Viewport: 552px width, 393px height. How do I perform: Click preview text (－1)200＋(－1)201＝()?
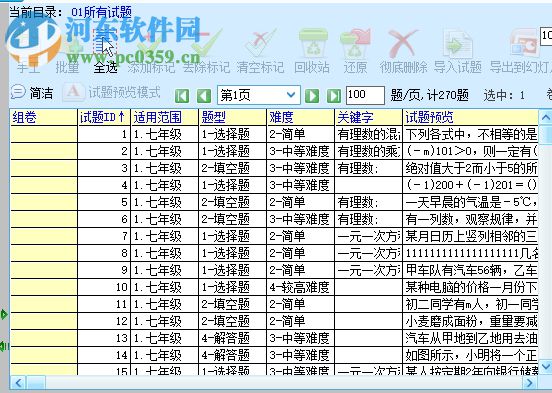pyautogui.click(x=470, y=185)
